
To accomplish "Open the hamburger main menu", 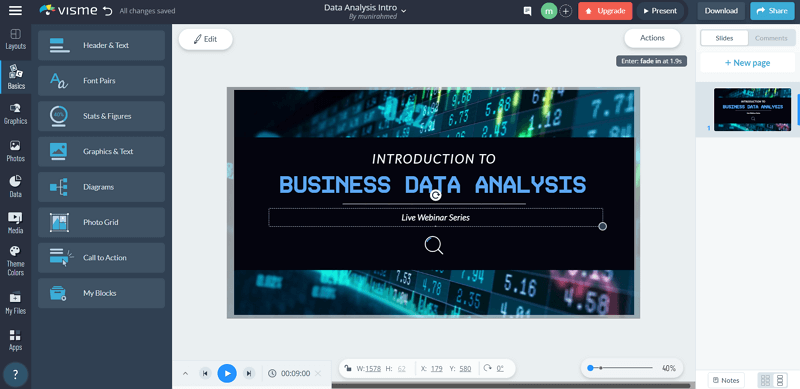I will click(x=15, y=11).
